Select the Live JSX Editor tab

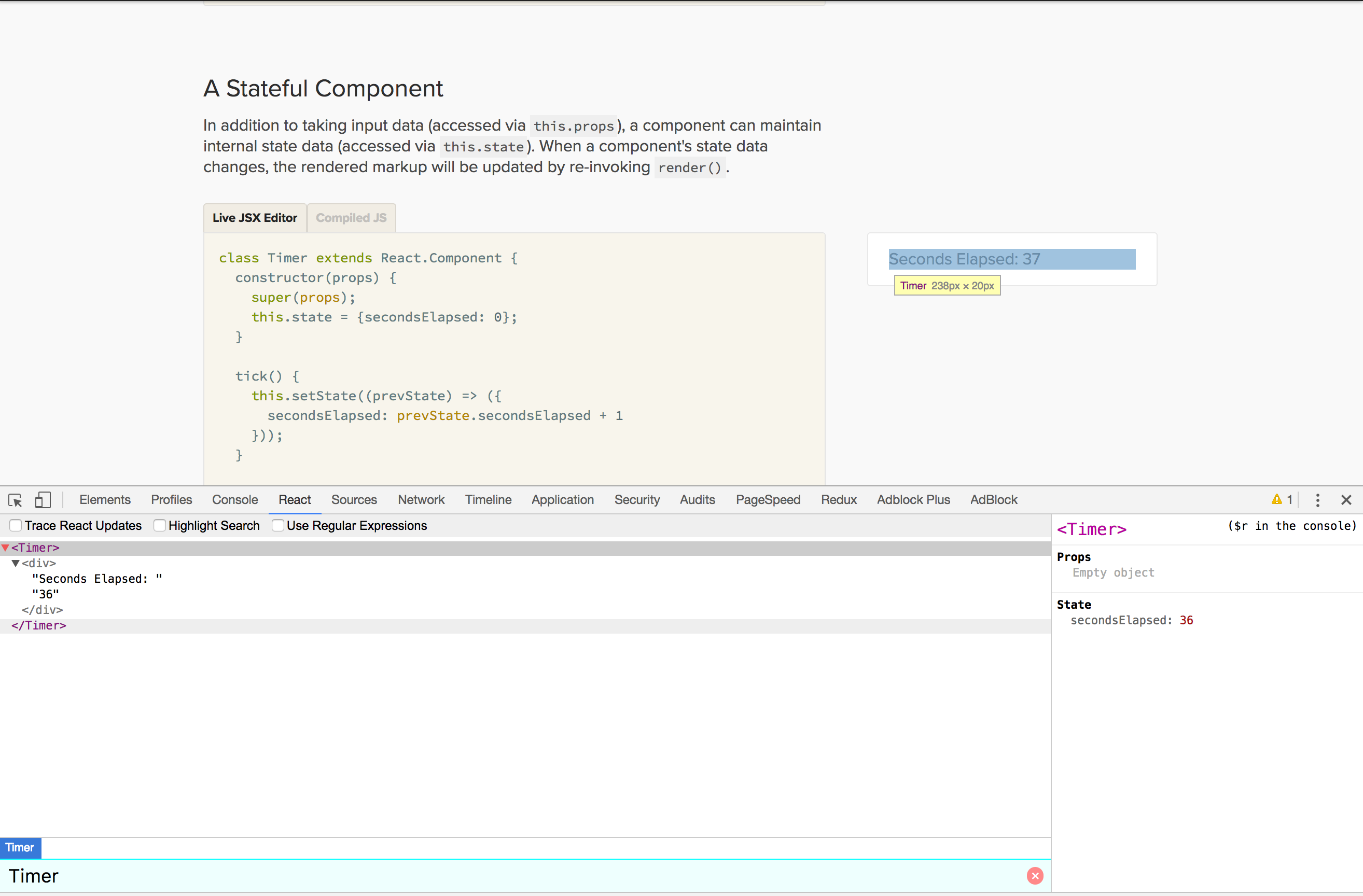255,218
